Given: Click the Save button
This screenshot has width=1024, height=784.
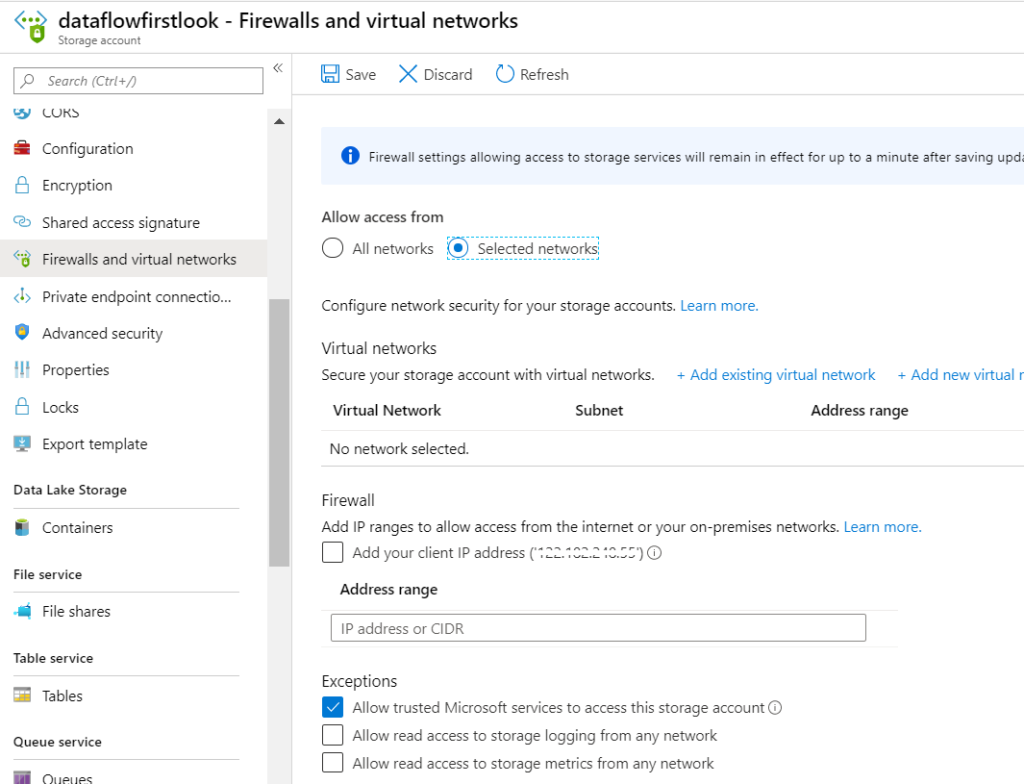Looking at the screenshot, I should click(349, 74).
